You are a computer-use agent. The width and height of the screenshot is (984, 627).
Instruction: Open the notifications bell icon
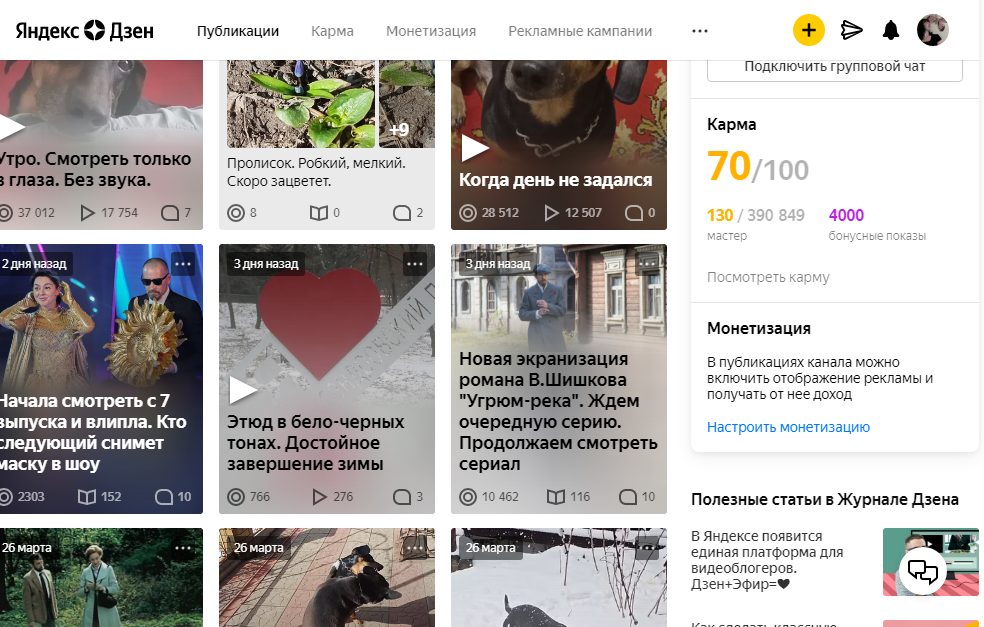890,30
